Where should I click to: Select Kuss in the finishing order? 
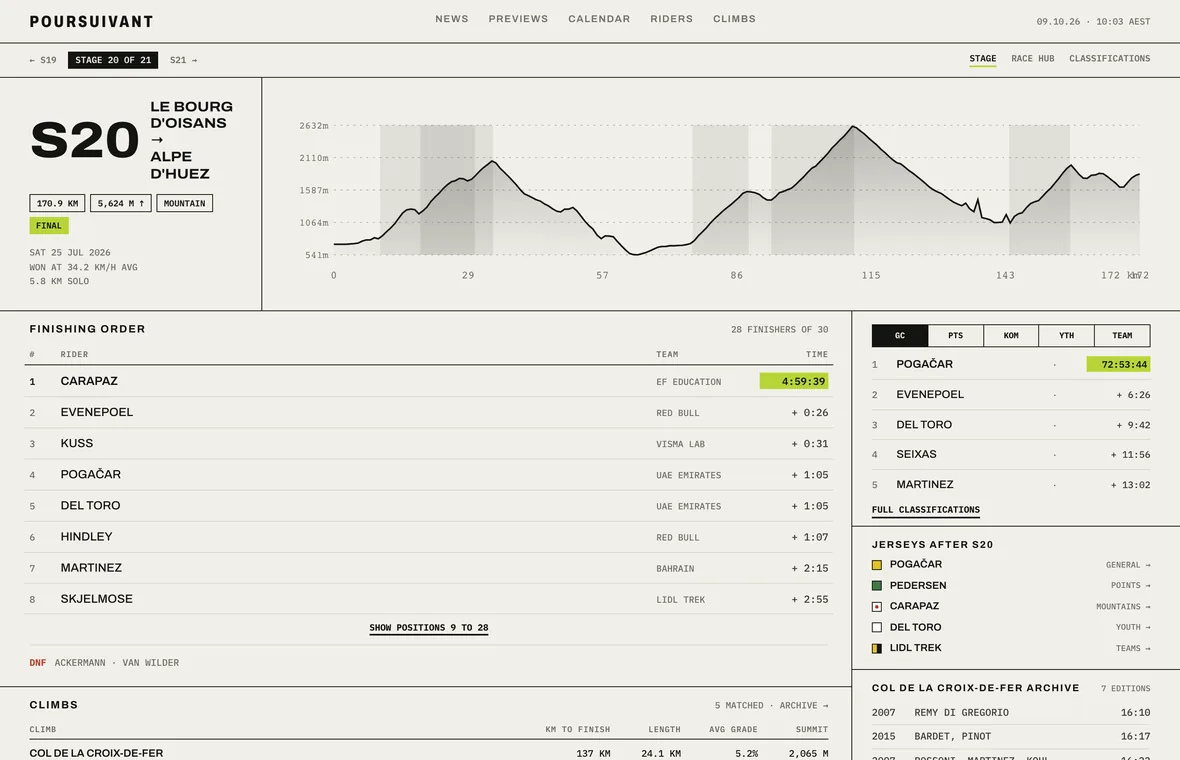[x=429, y=444]
